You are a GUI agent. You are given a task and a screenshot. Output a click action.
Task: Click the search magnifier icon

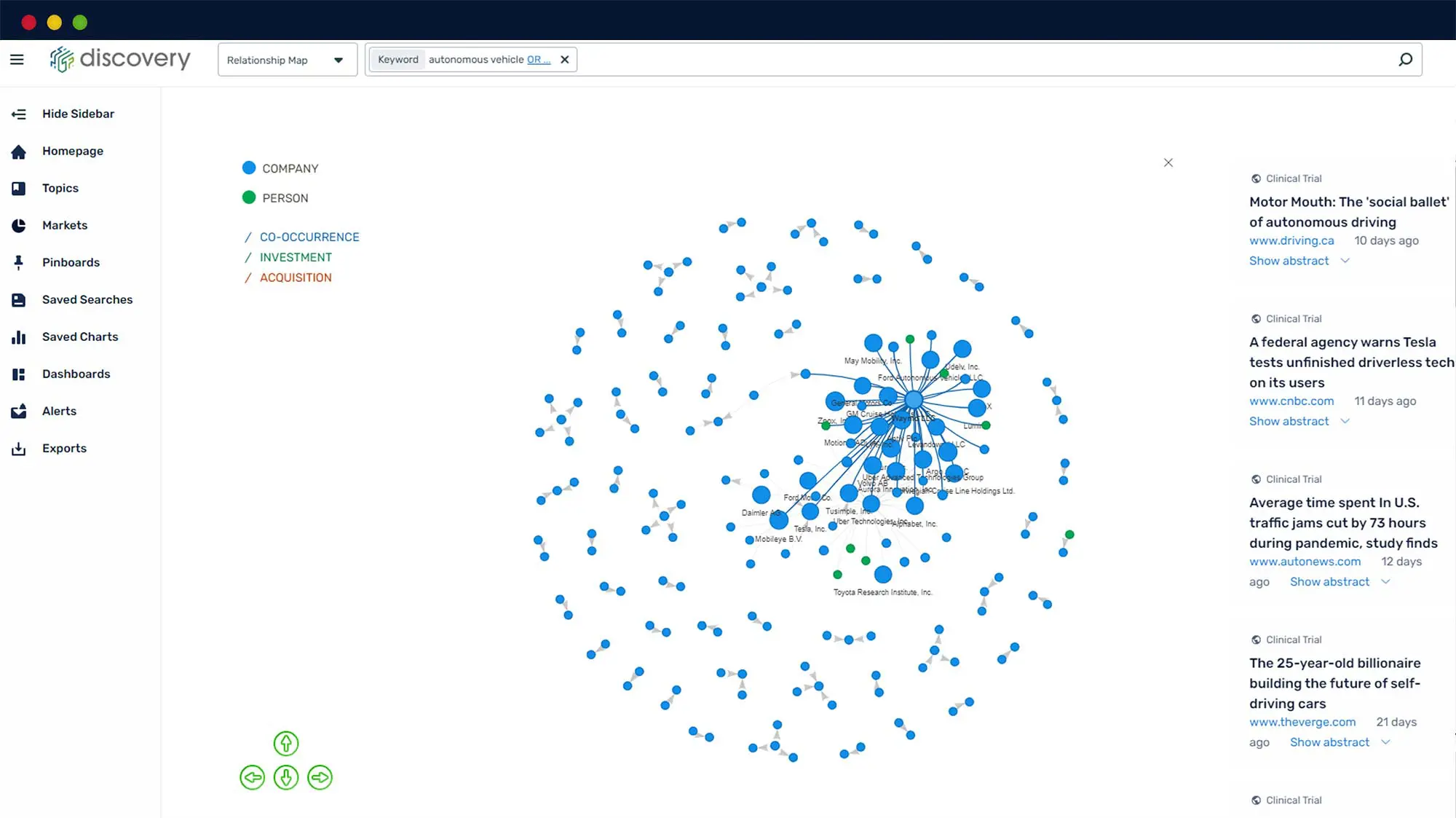coord(1405,60)
